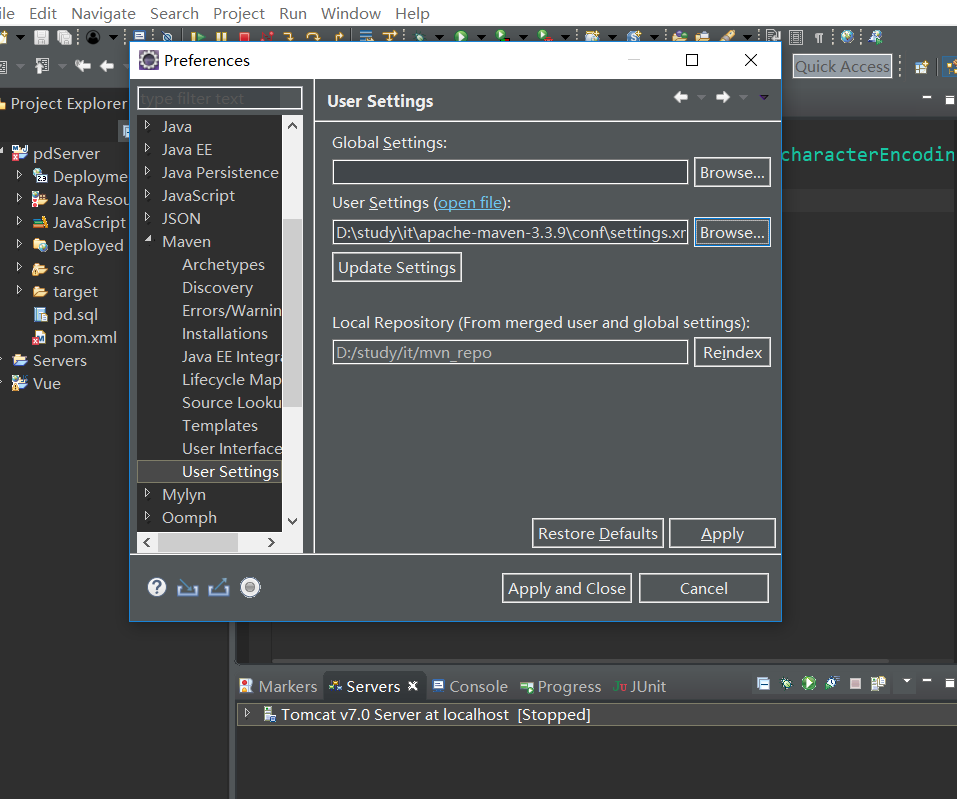Select Installations under Maven
Screen dimensions: 957x799
(x=225, y=333)
